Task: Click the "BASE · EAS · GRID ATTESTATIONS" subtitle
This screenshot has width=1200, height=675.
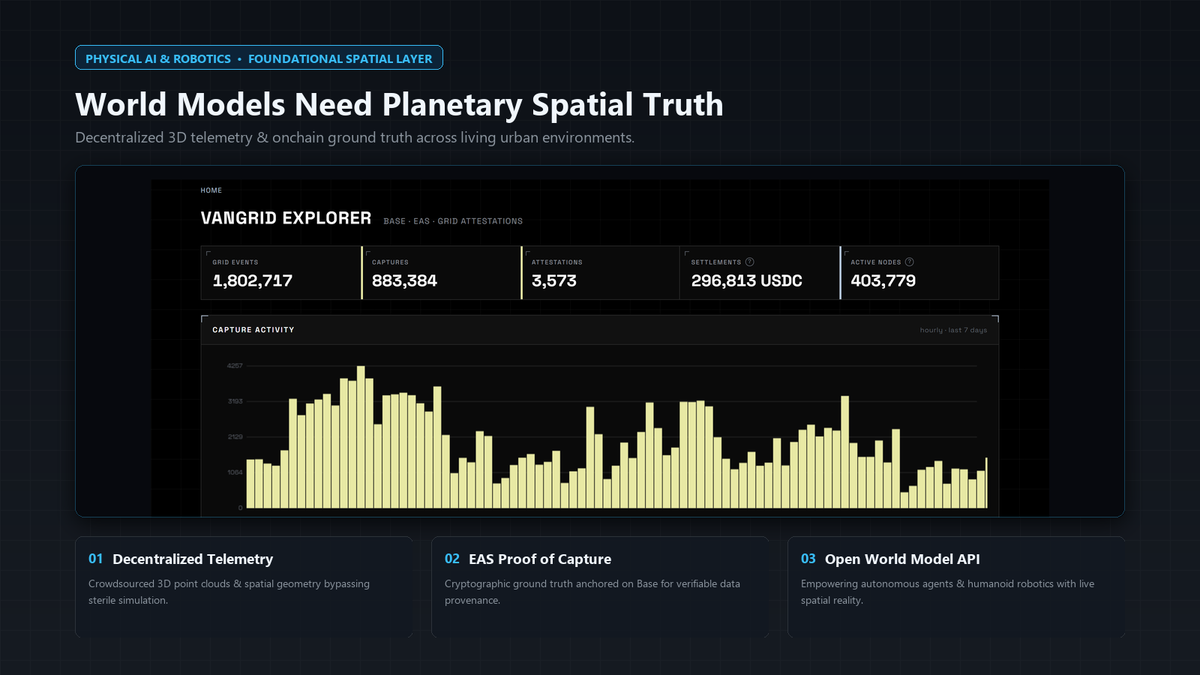Action: [x=453, y=221]
